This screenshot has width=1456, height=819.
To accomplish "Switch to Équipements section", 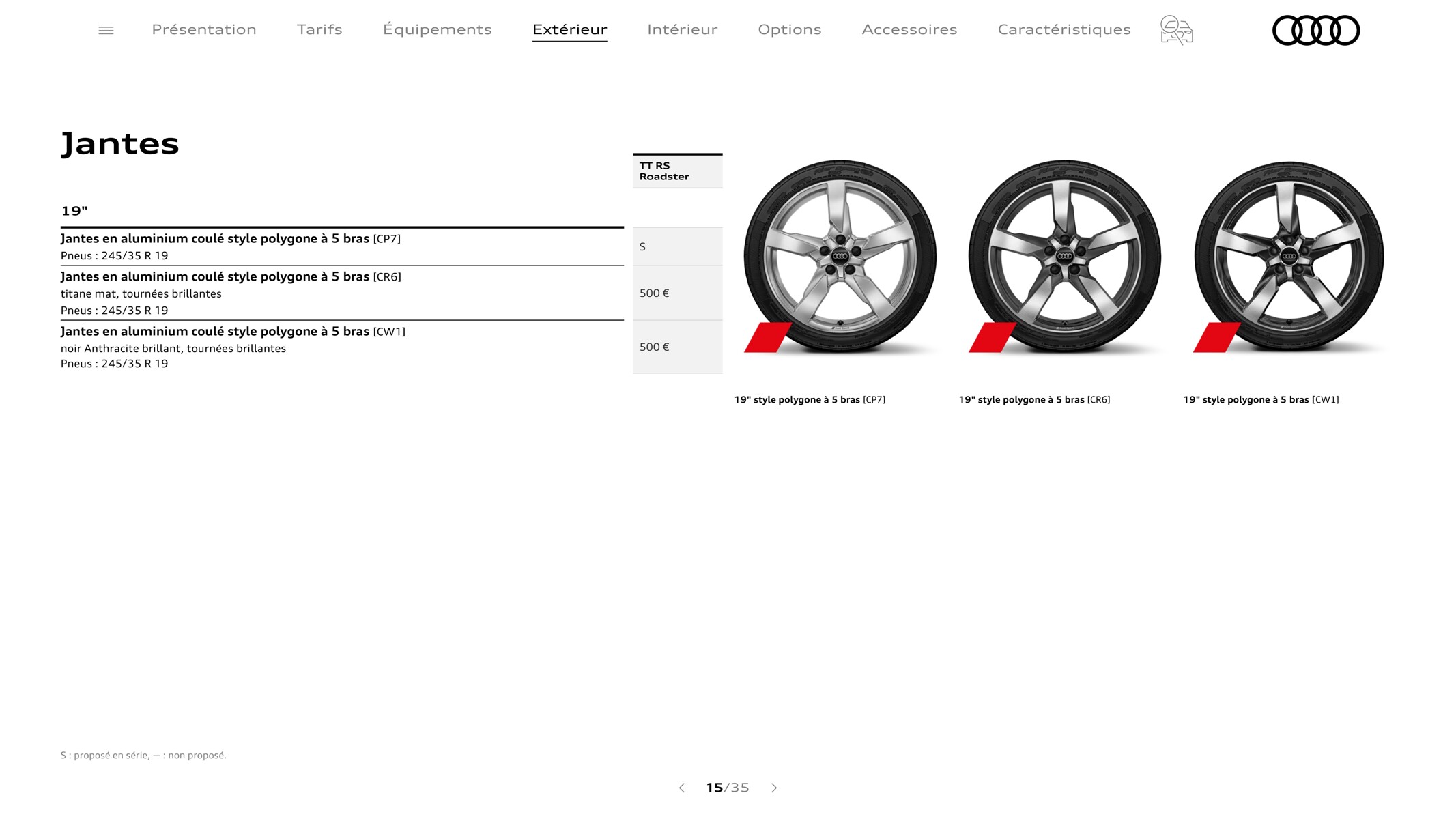I will tap(438, 29).
